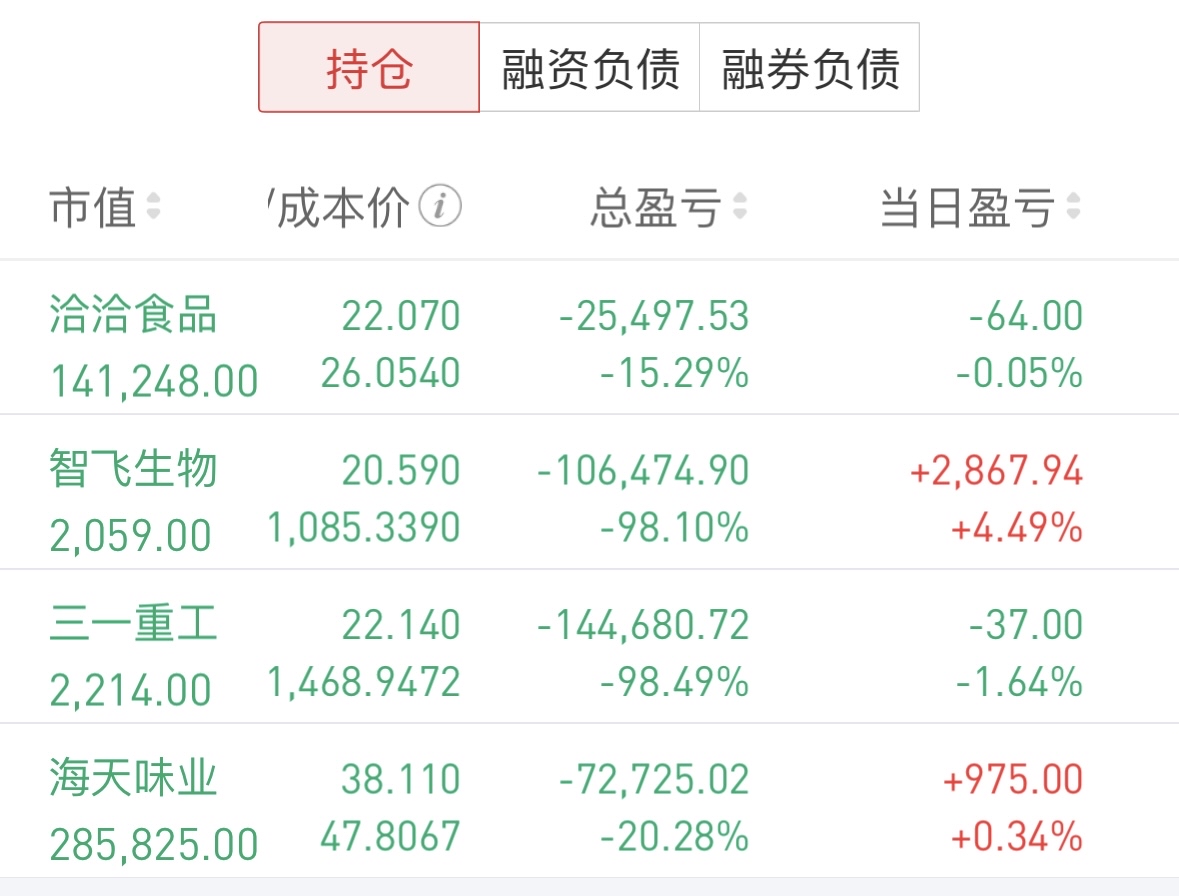Switch to the 融资负债 tab
1179x896 pixels.
[x=590, y=68]
